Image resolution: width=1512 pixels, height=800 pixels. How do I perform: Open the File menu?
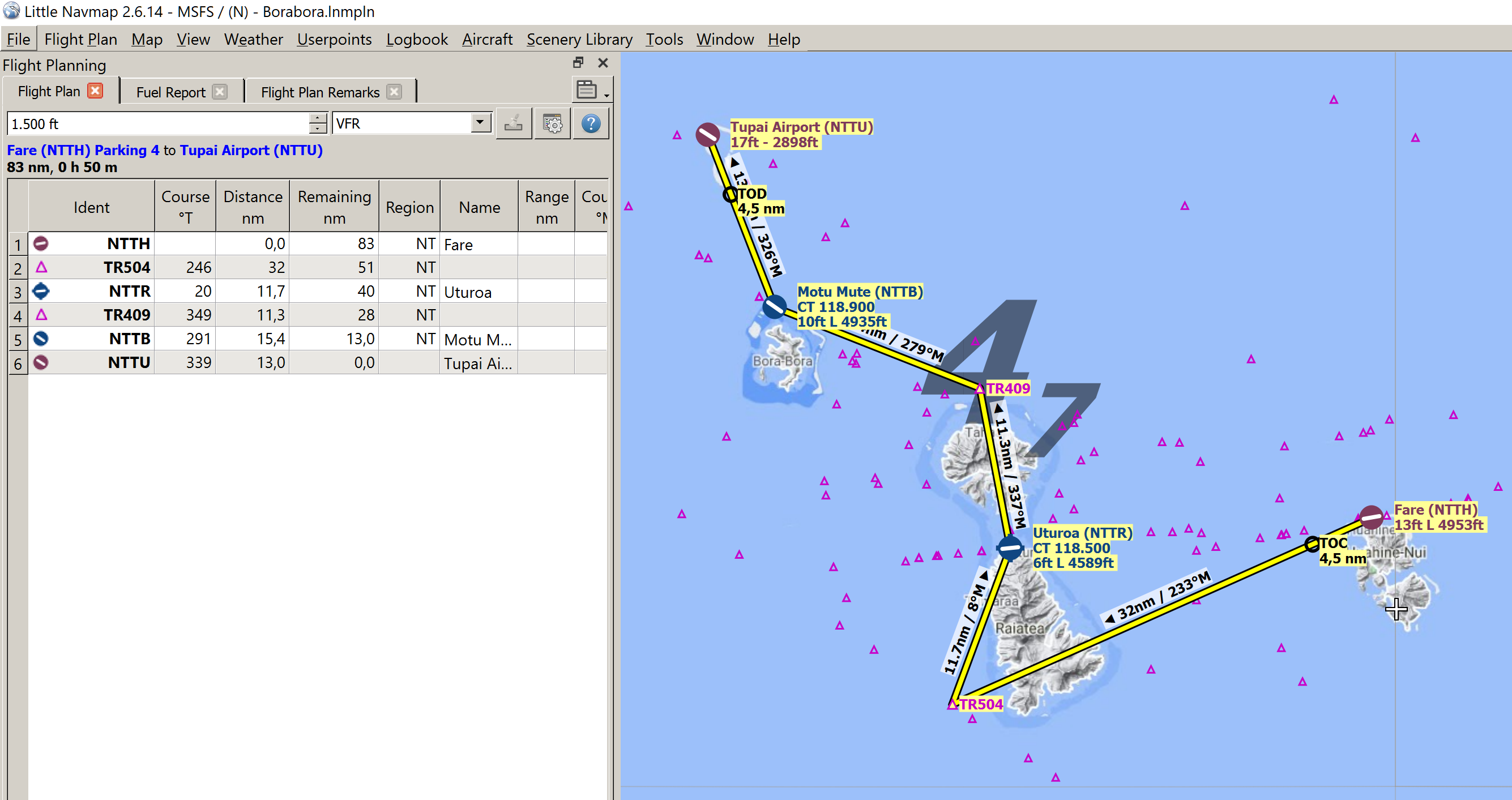coord(18,39)
